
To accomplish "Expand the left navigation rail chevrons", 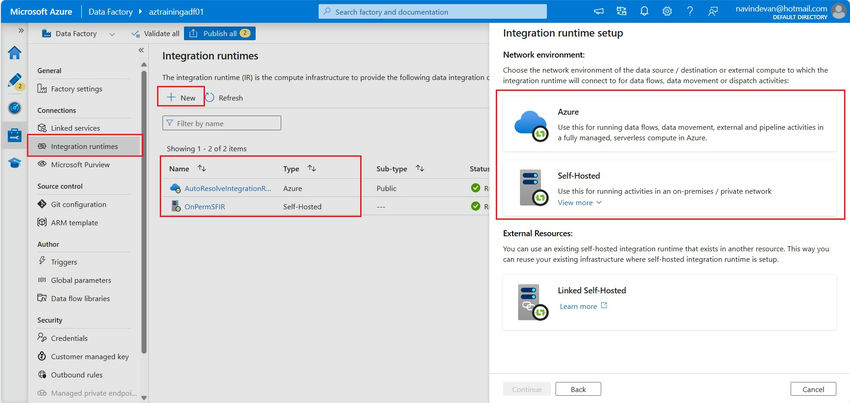I will pyautogui.click(x=21, y=30).
